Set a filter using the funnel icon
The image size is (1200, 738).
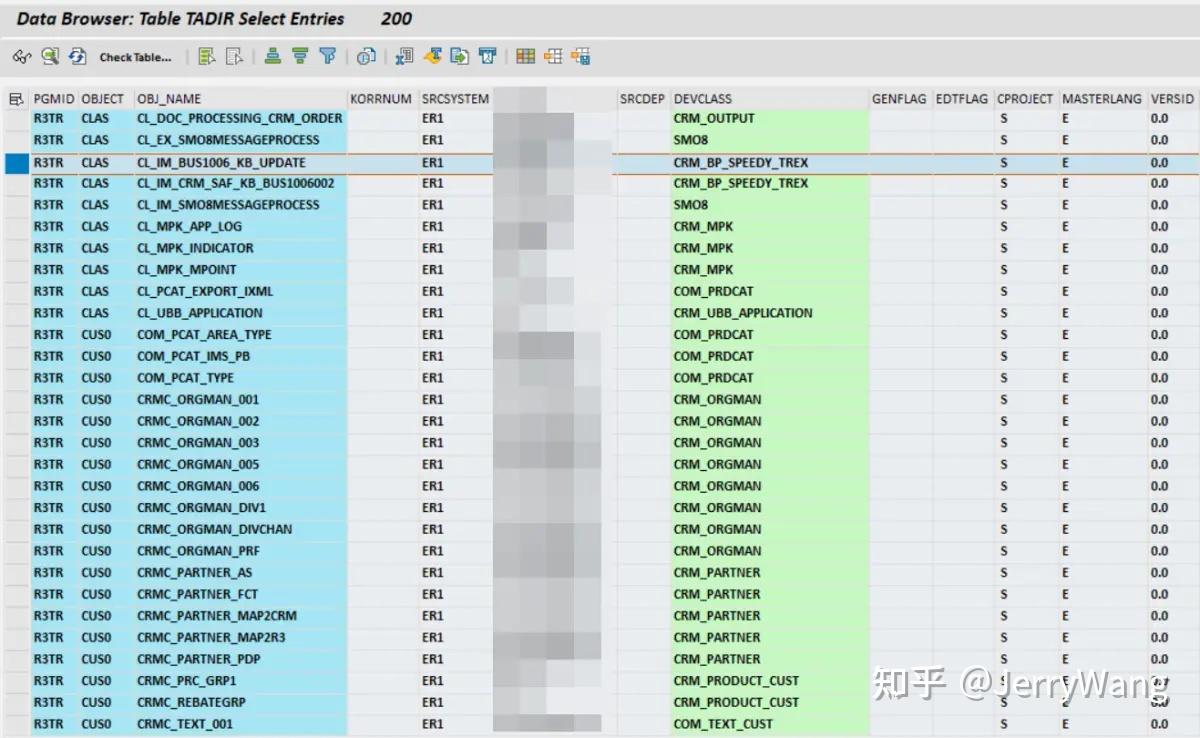328,56
